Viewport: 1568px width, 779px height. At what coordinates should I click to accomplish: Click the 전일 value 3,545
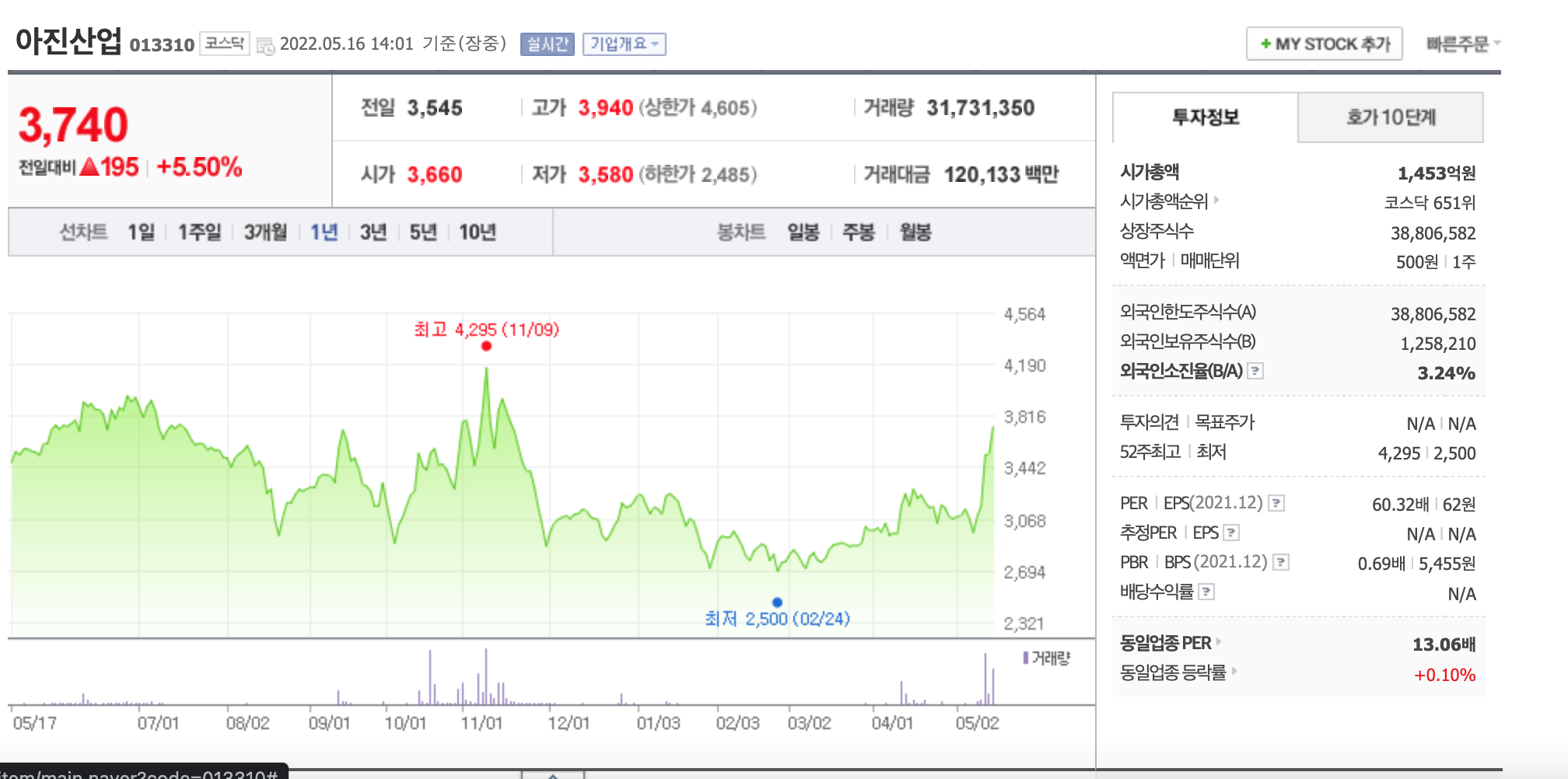[x=435, y=108]
